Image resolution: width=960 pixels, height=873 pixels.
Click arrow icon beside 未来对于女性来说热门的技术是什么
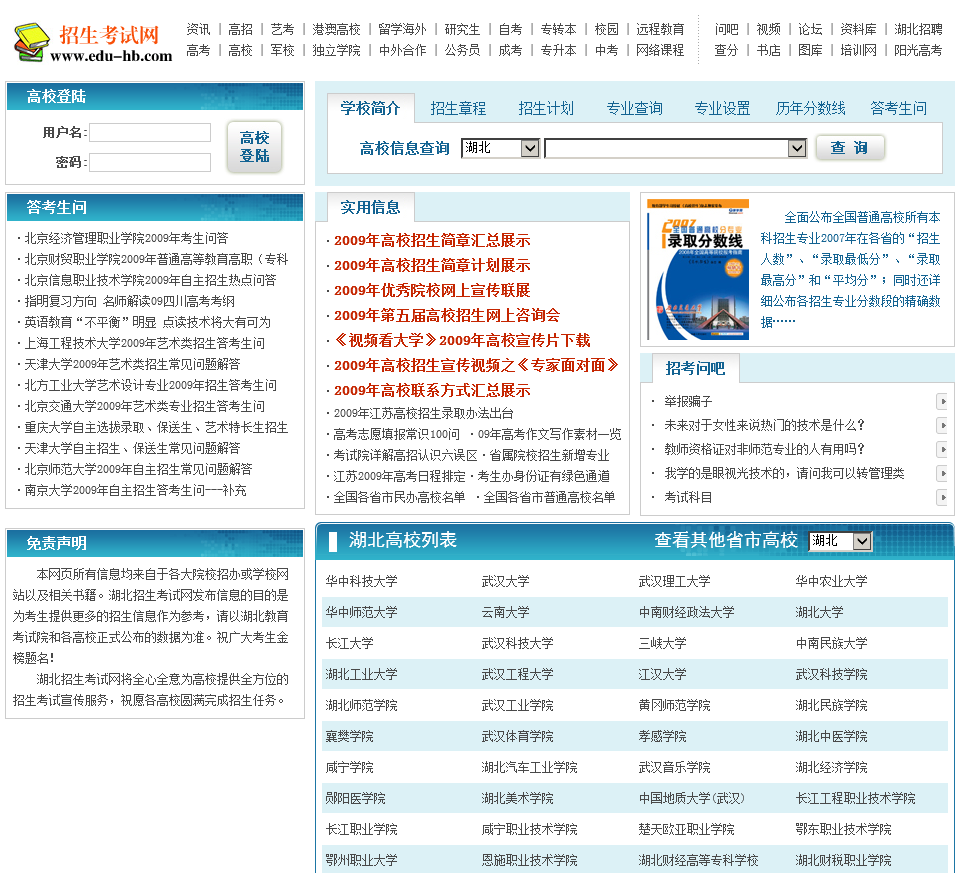click(x=943, y=425)
